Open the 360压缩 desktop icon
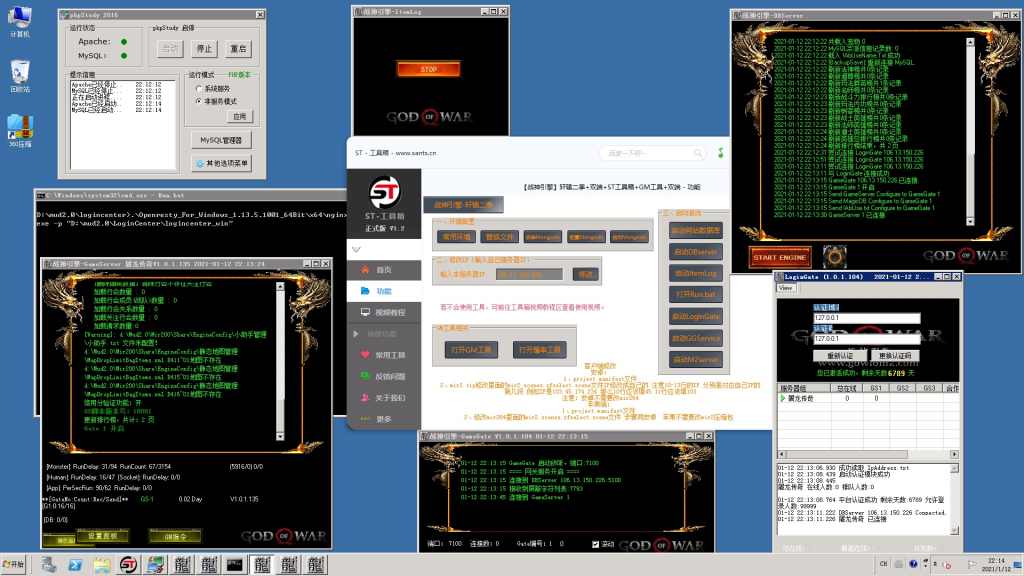The height and width of the screenshot is (576, 1024). pyautogui.click(x=19, y=128)
